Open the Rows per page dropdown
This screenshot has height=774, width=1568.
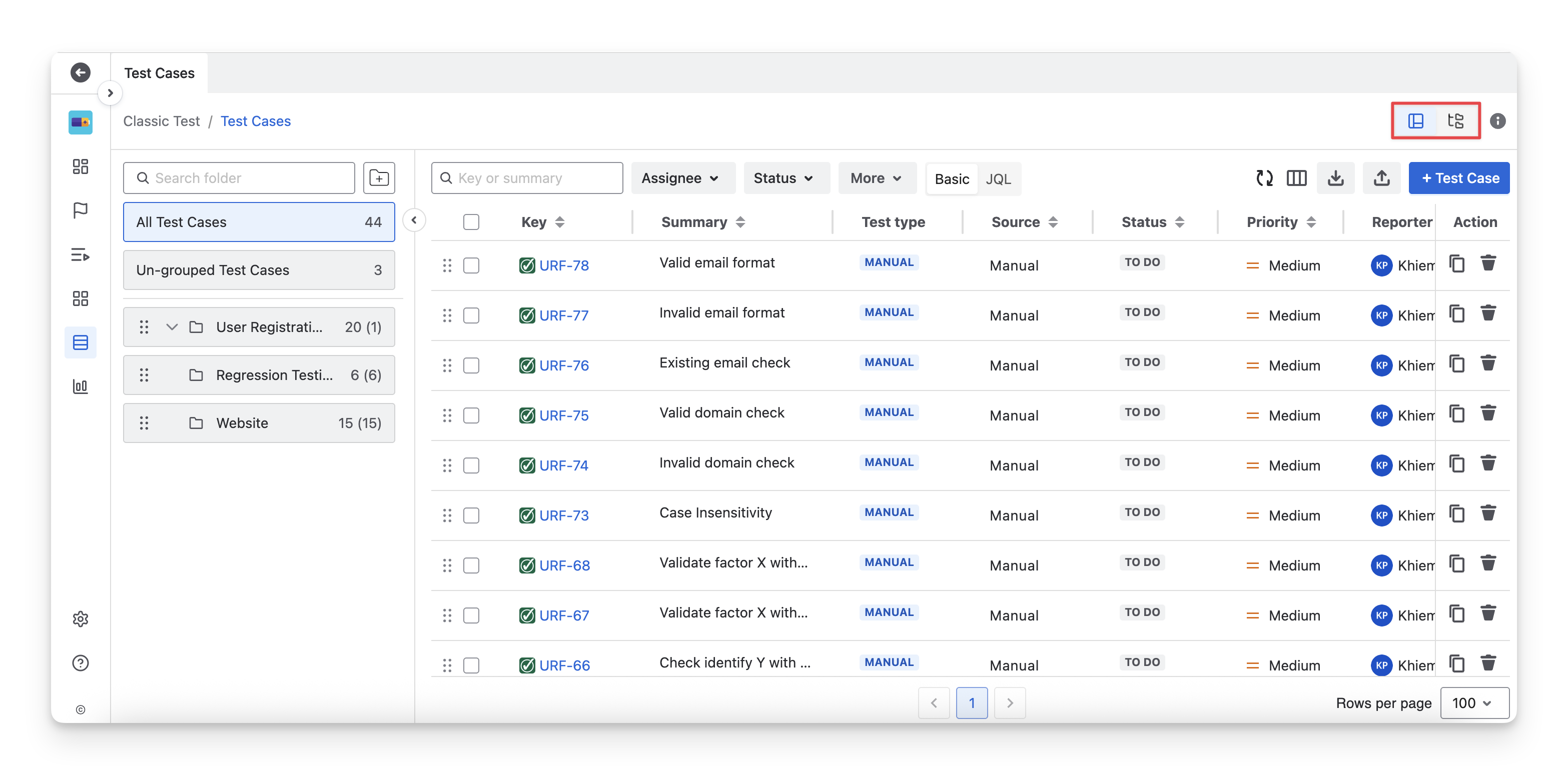[1473, 703]
